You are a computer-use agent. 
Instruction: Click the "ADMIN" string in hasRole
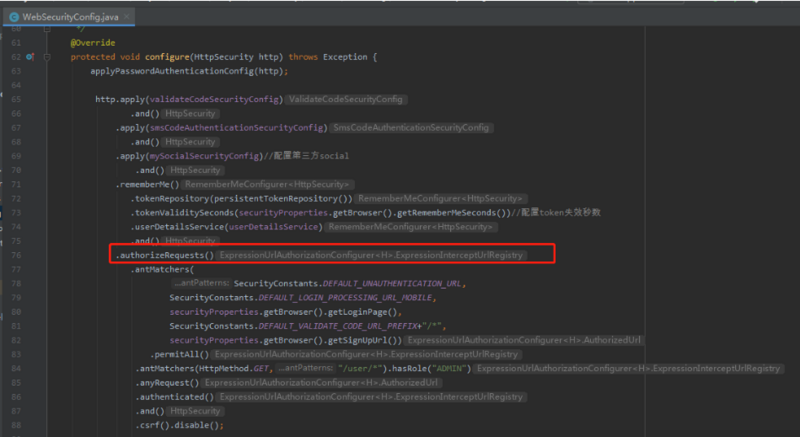coord(449,368)
